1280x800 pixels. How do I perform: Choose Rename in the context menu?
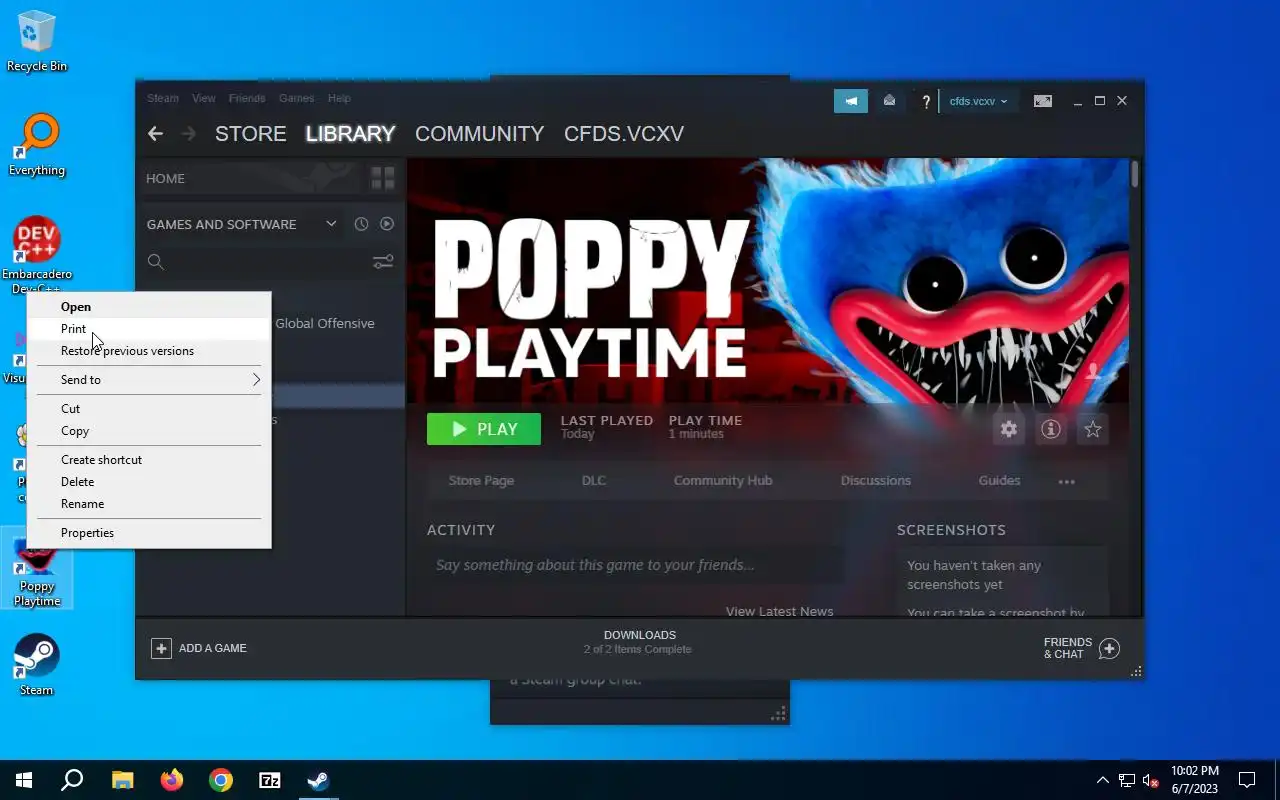(149, 504)
